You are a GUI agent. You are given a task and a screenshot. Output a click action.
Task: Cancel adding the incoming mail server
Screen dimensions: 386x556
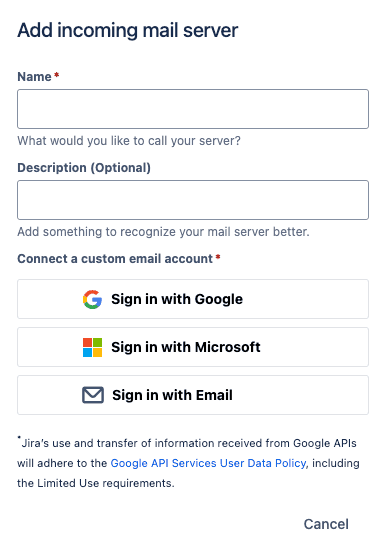[x=326, y=524]
